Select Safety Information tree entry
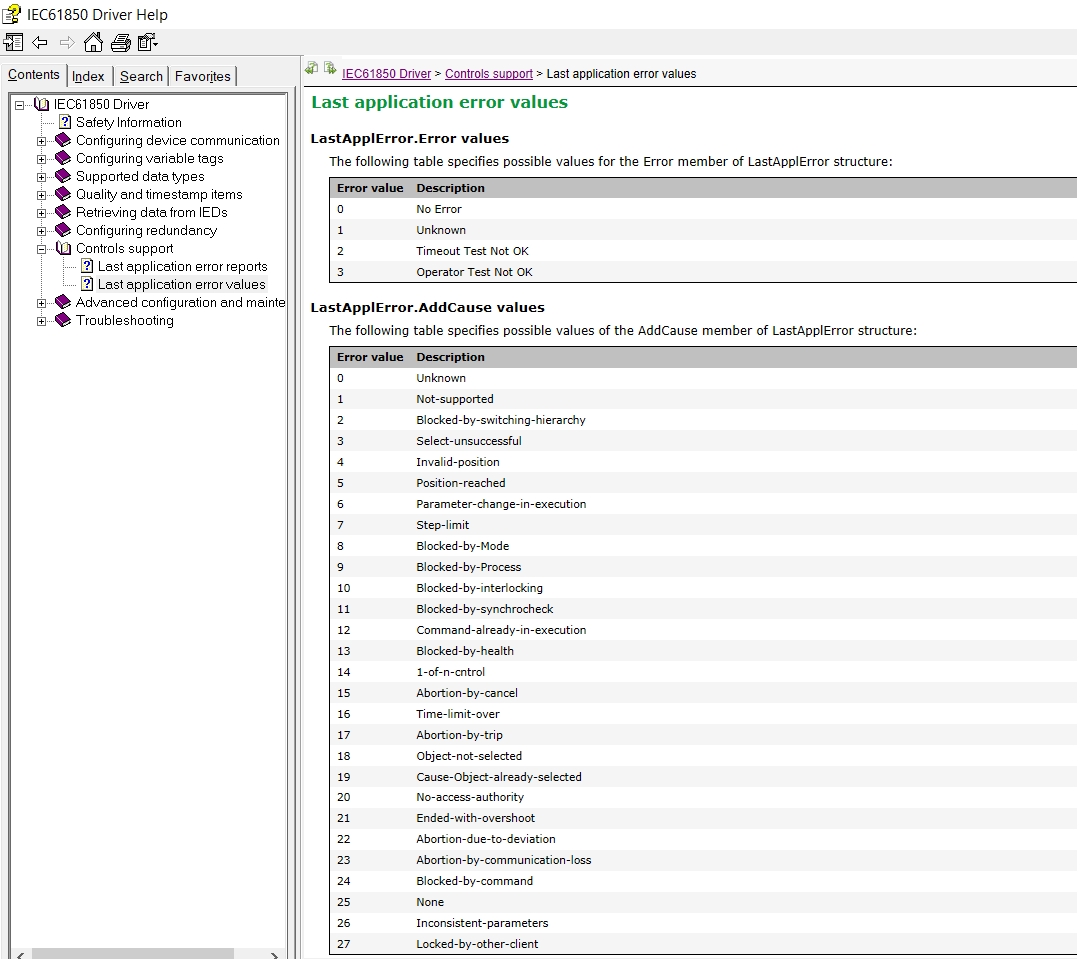 pos(128,122)
